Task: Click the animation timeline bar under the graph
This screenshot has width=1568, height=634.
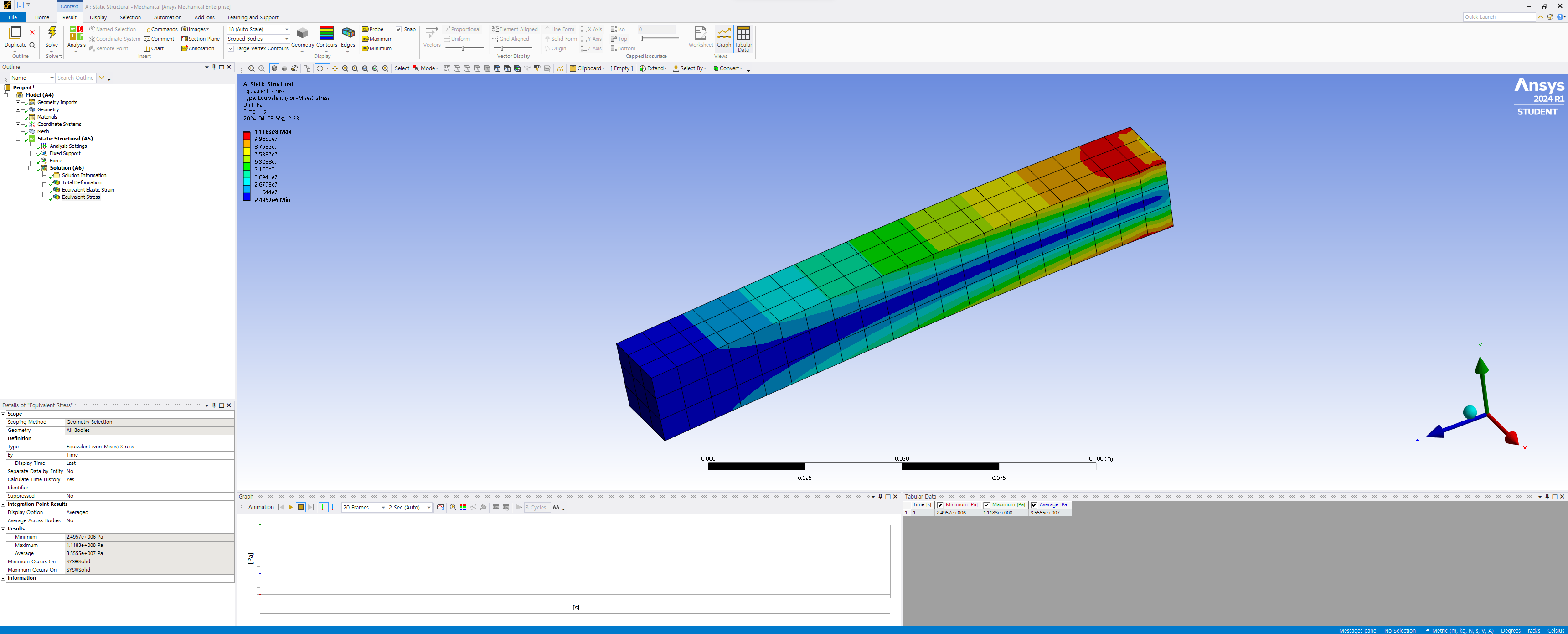Action: coord(575,617)
